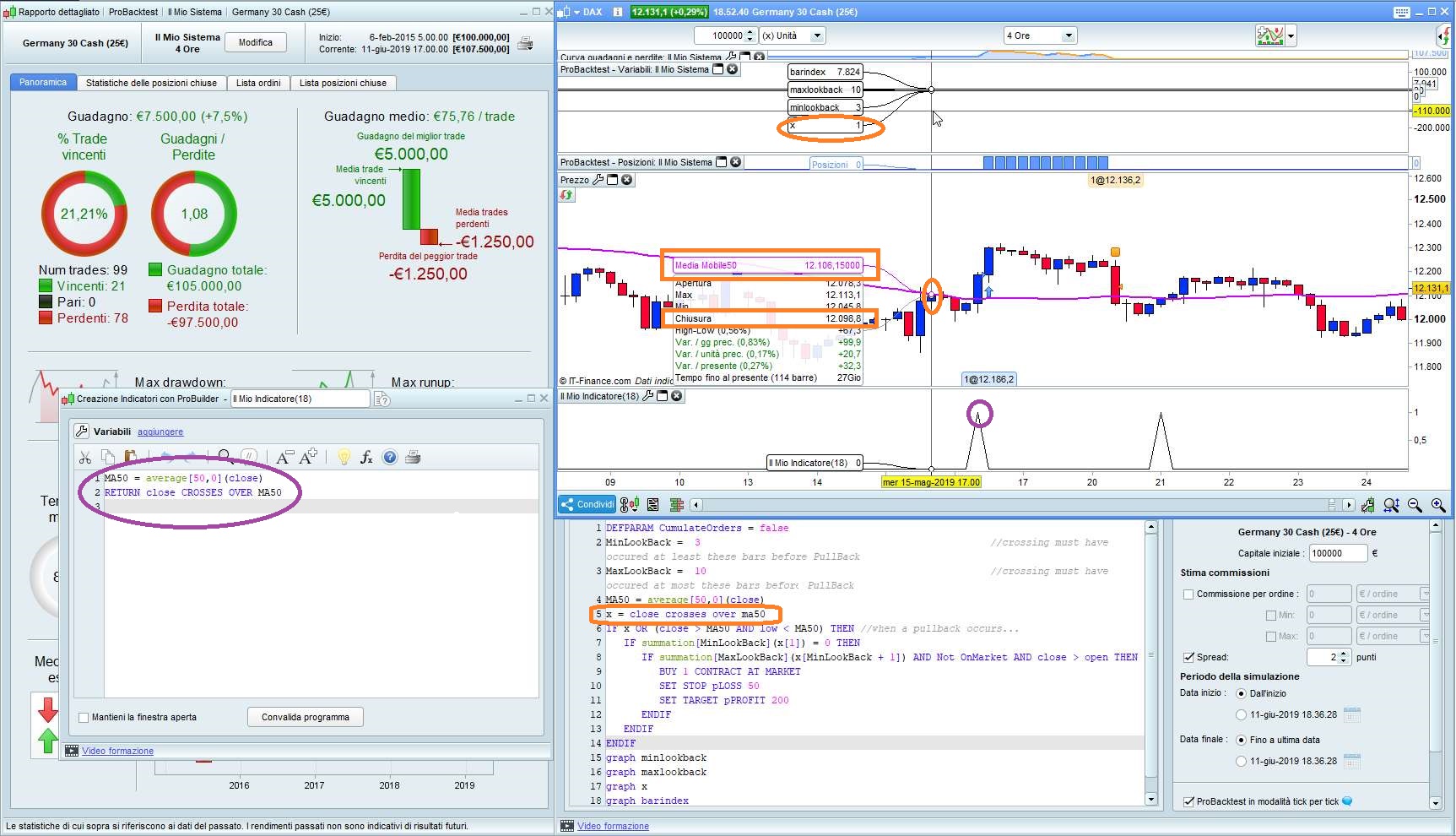Screen dimensions: 1456x836
Task: Click Convalida programma button
Action: pos(306,717)
